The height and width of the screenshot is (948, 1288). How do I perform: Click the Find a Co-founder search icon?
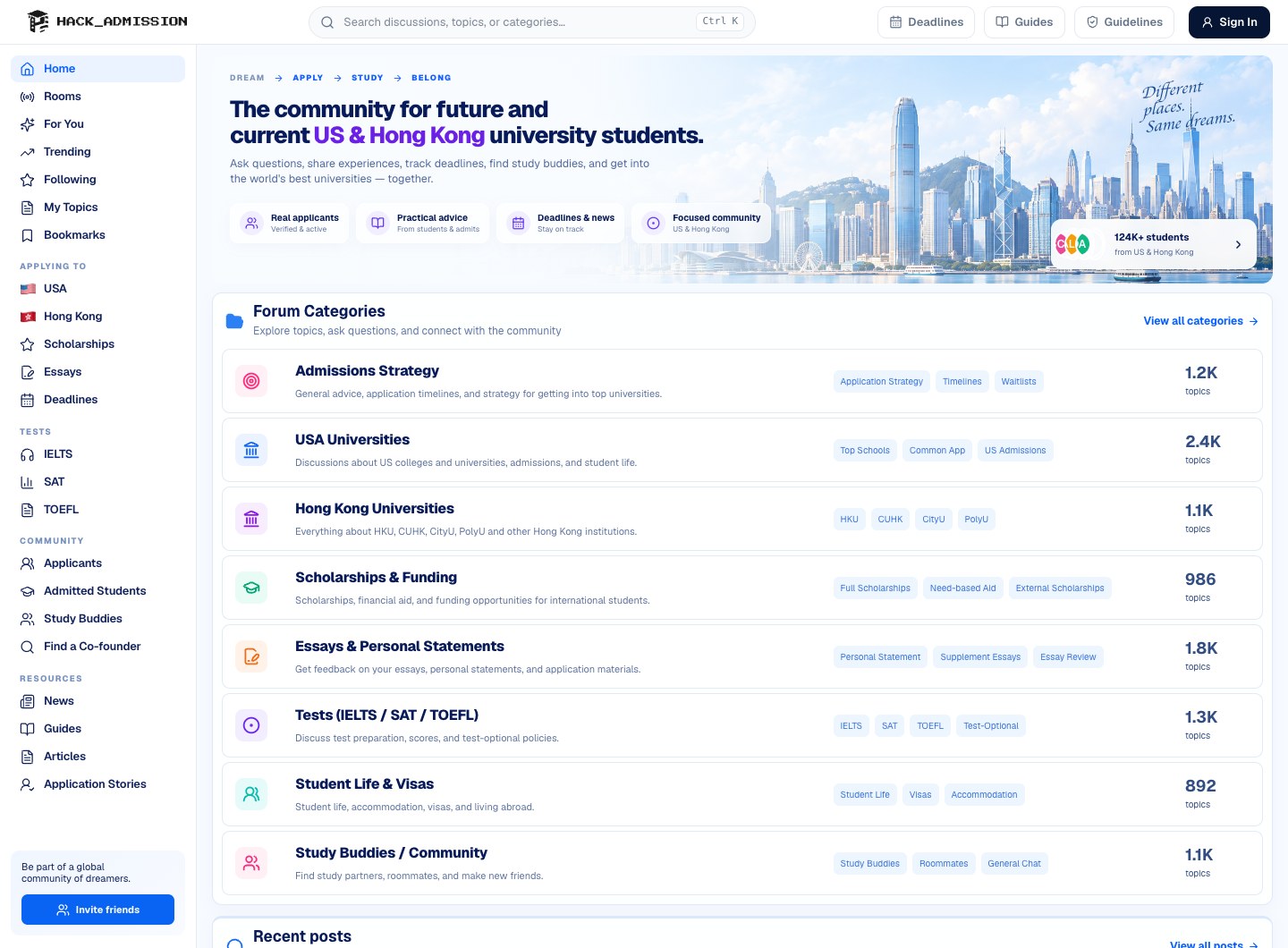pyautogui.click(x=28, y=647)
